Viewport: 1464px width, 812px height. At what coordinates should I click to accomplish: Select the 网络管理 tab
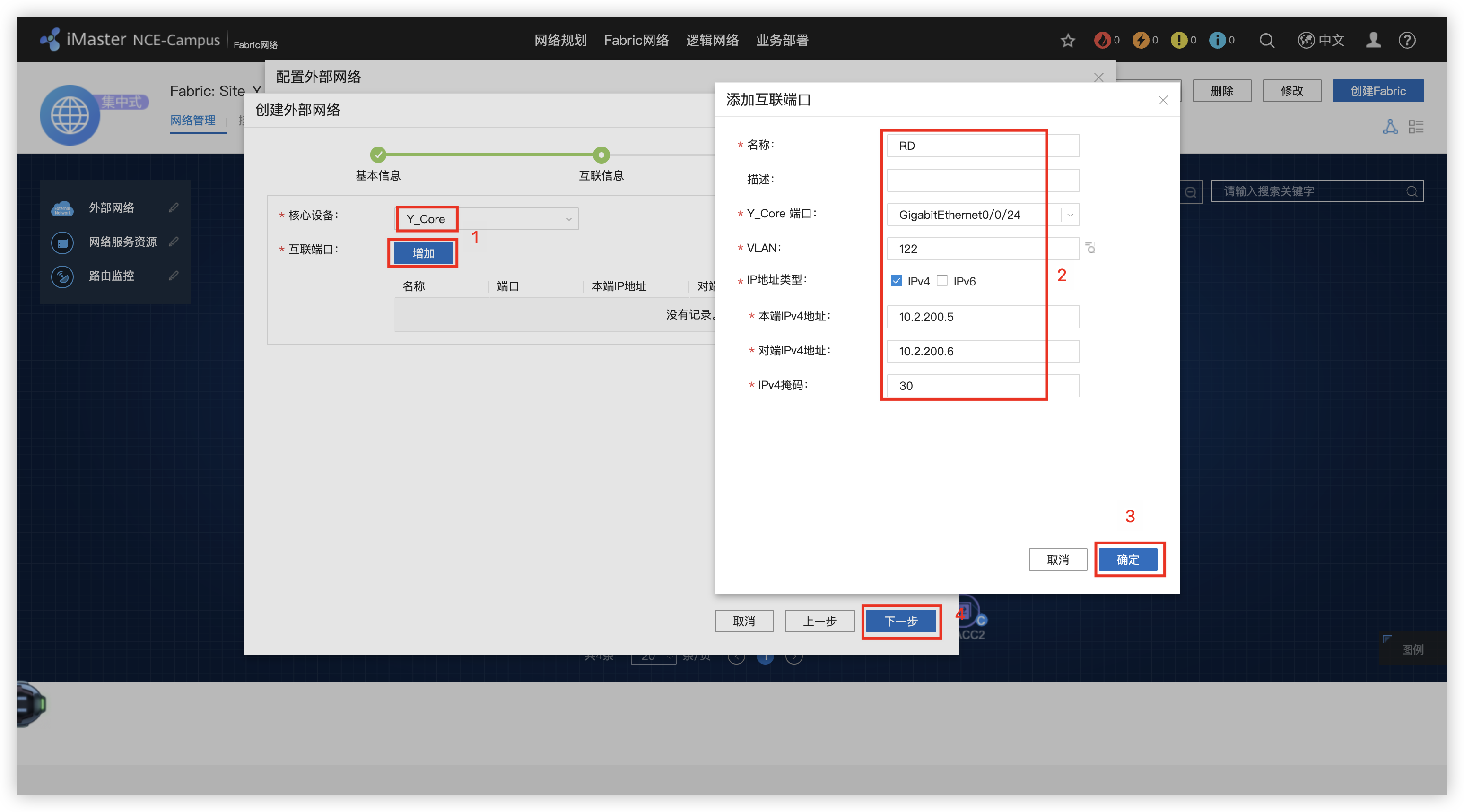[x=192, y=121]
